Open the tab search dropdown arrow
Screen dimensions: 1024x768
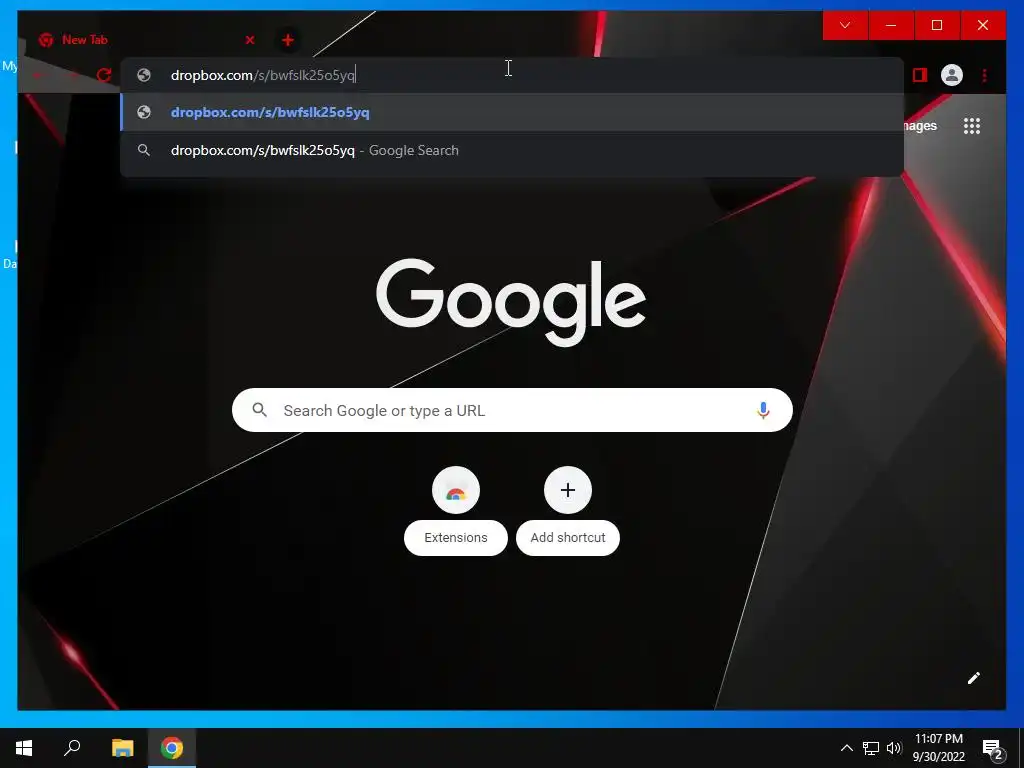[x=845, y=25]
